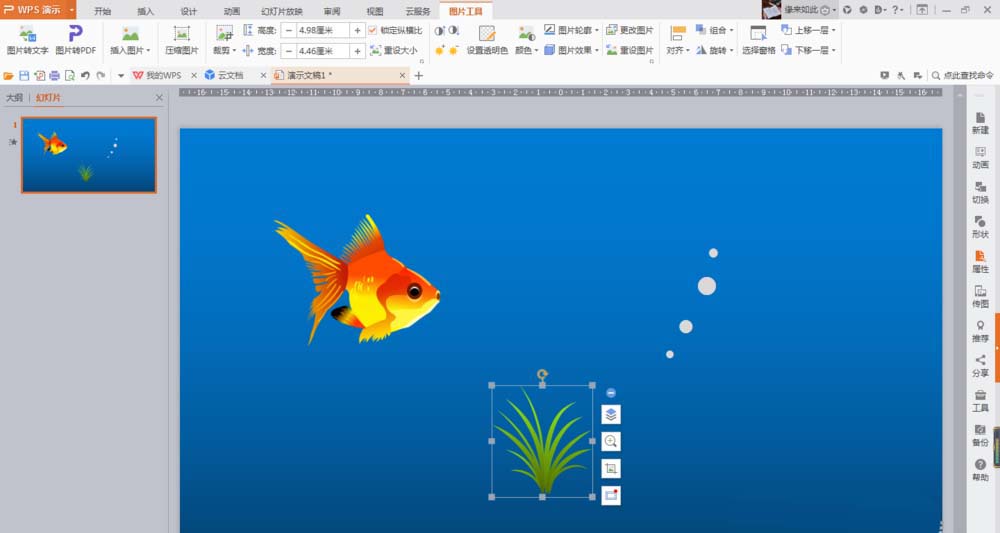This screenshot has width=1000, height=533.
Task: Expand the 颜色 color dropdown
Action: [x=526, y=49]
